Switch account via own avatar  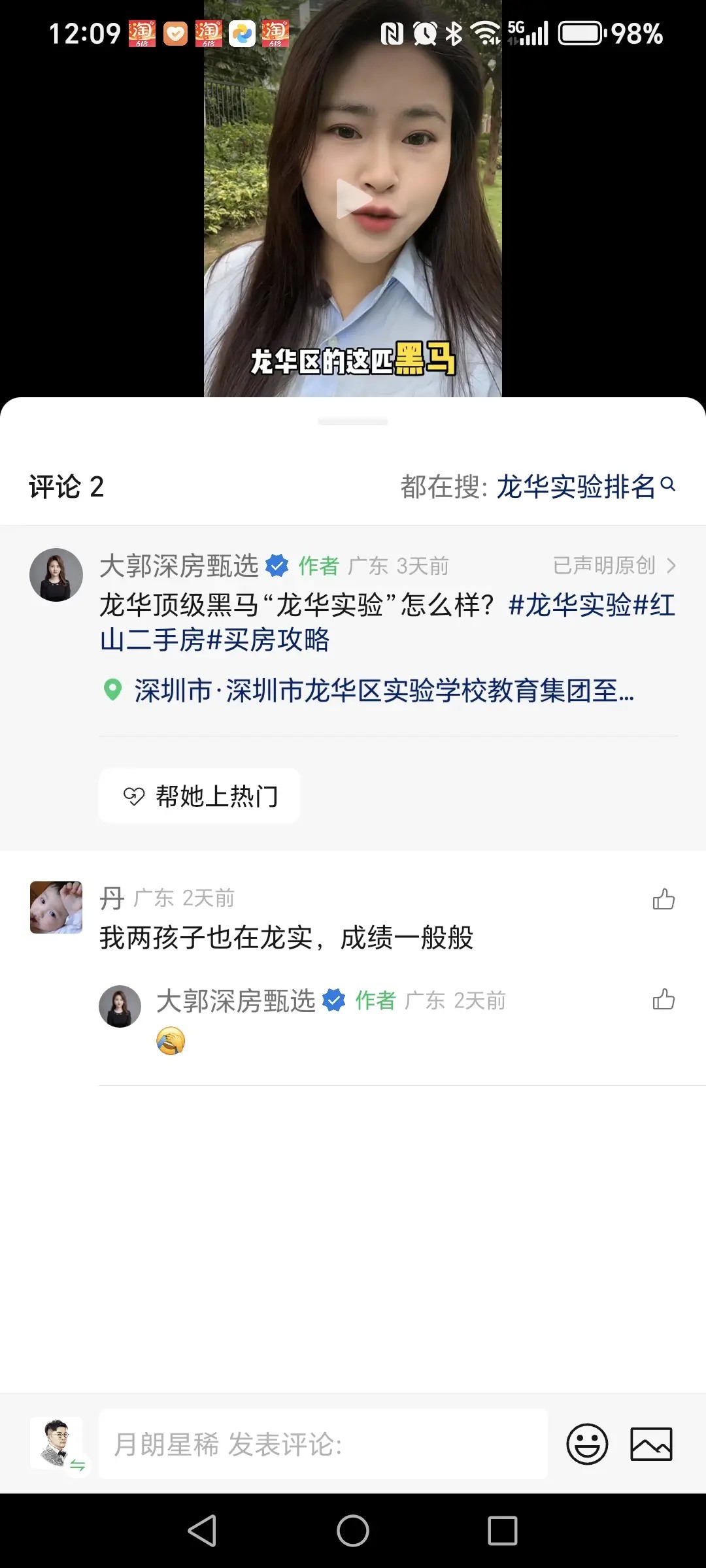coord(58,1443)
